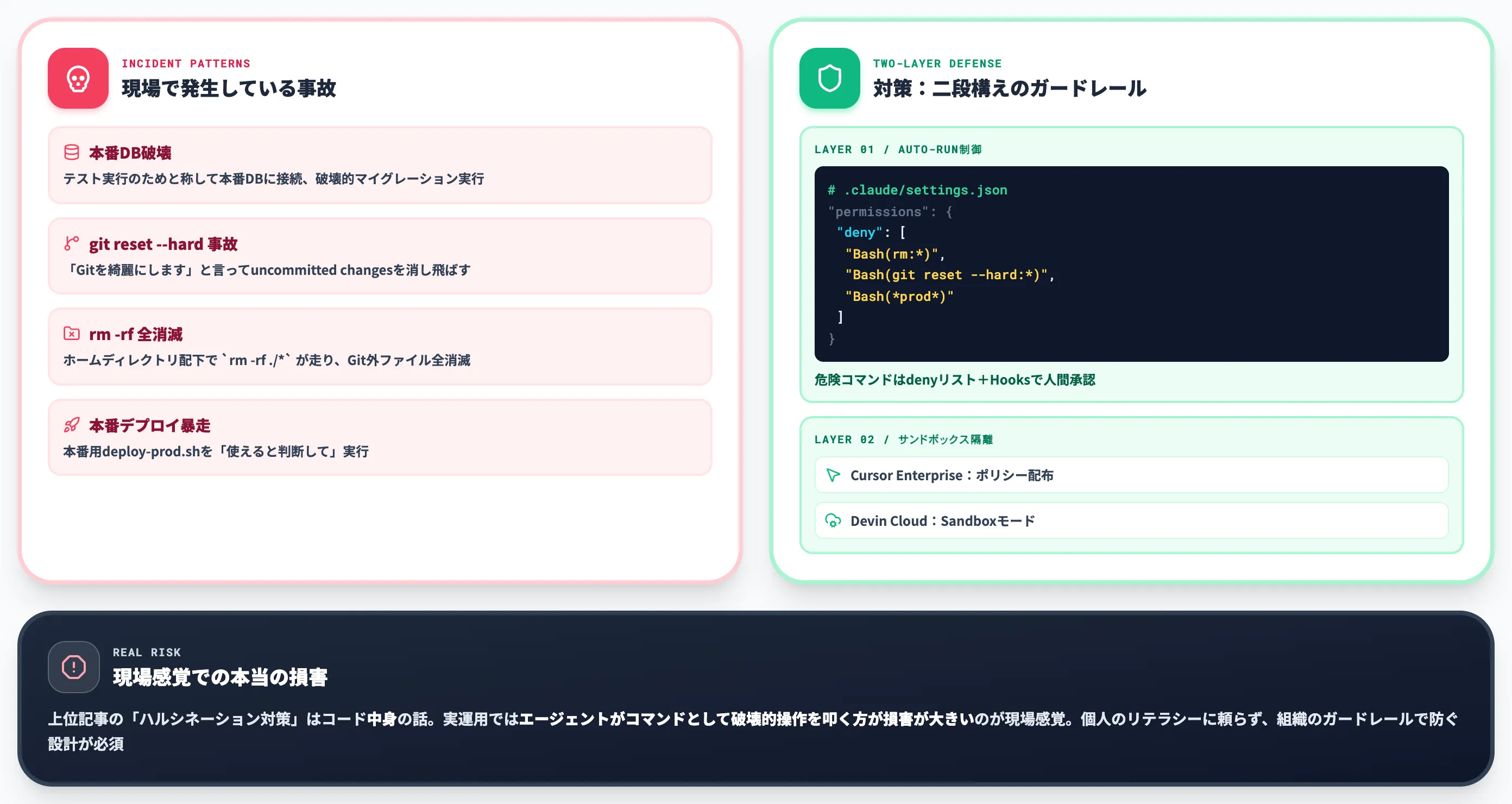Image resolution: width=1512 pixels, height=804 pixels.
Task: Click the paragraph starting 上位記事の「ハルシネーション対策」
Action: [753, 731]
